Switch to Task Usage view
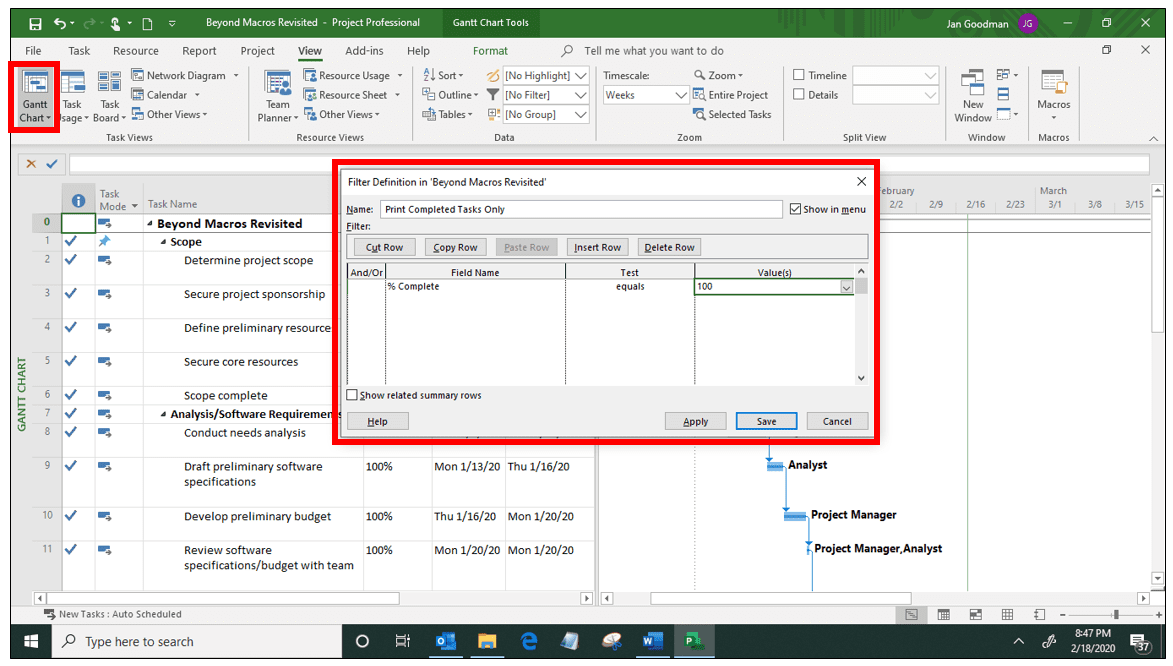Image resolution: width=1173 pixels, height=666 pixels. pos(73,97)
